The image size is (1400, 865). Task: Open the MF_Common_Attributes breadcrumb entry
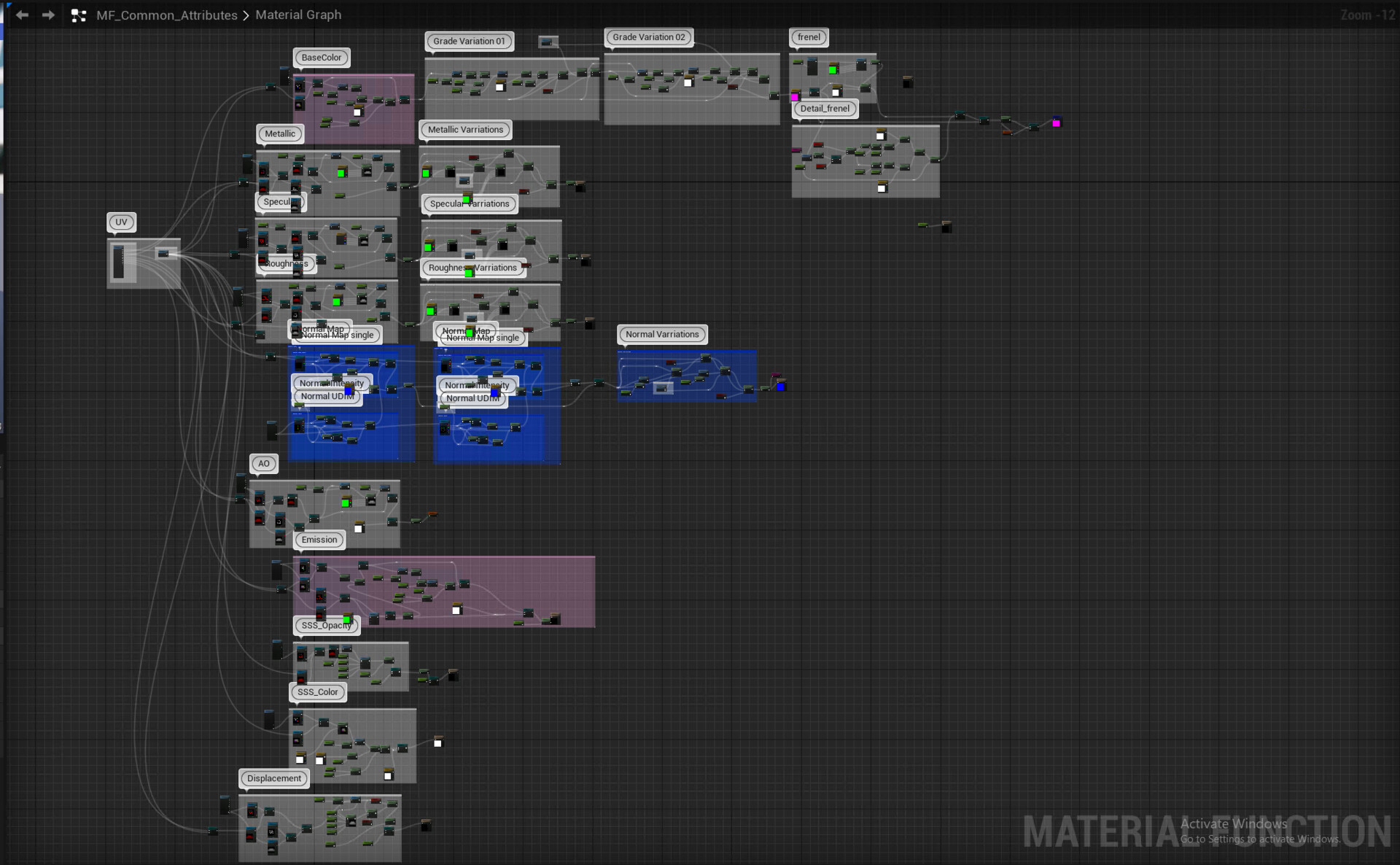166,15
